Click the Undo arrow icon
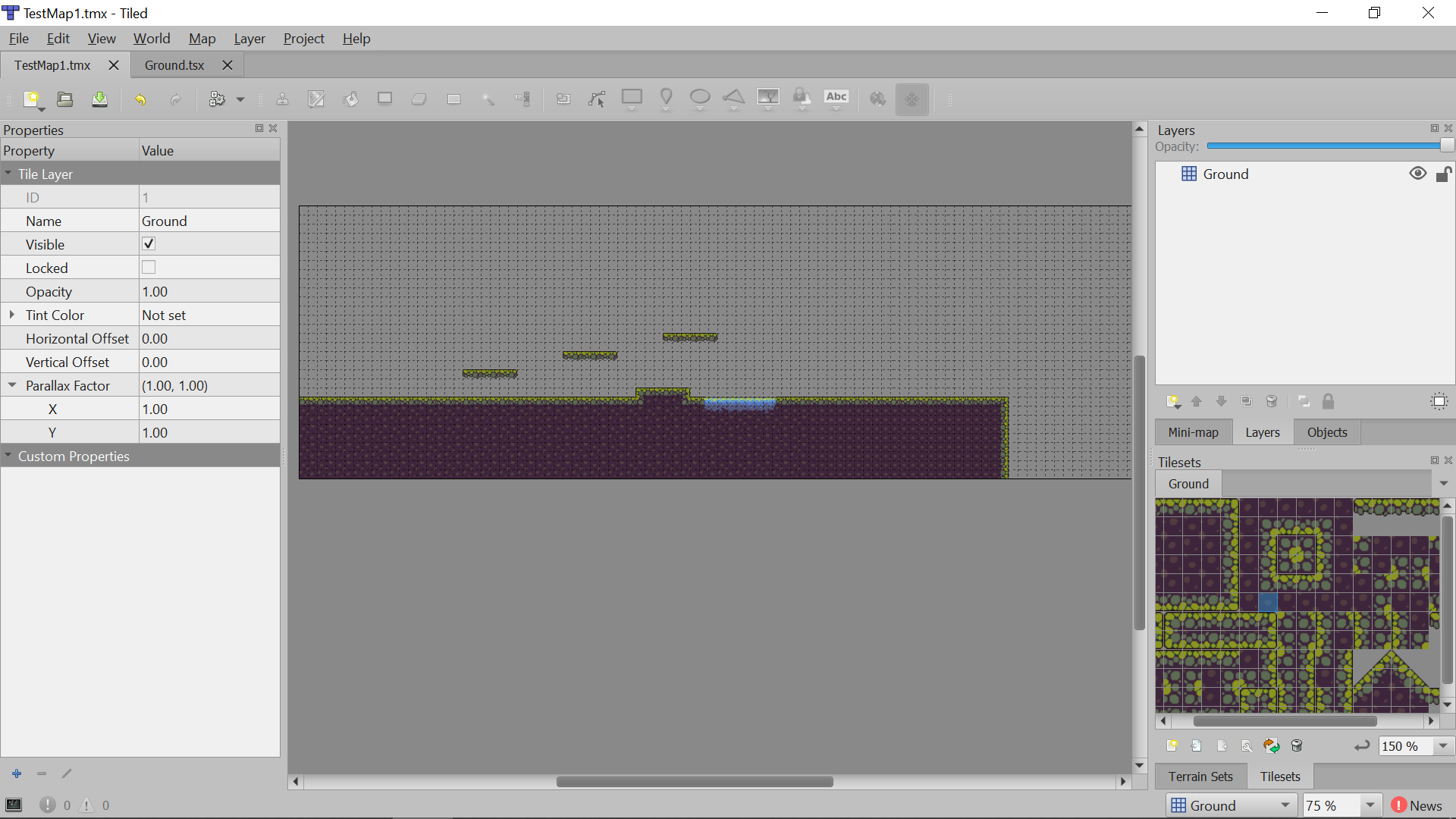The height and width of the screenshot is (819, 1456). 140,99
